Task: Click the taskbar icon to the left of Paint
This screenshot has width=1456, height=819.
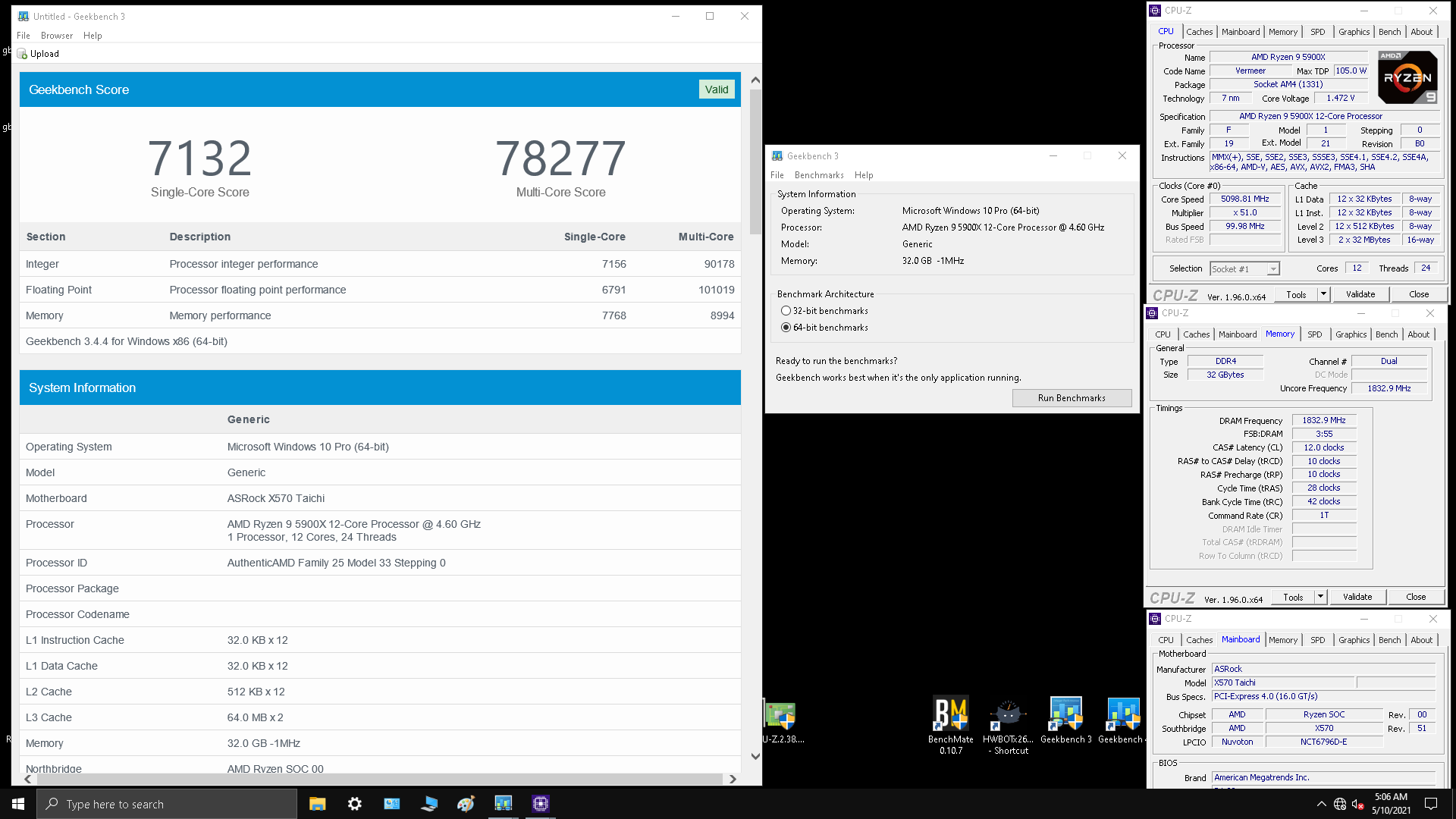Action: 429,804
